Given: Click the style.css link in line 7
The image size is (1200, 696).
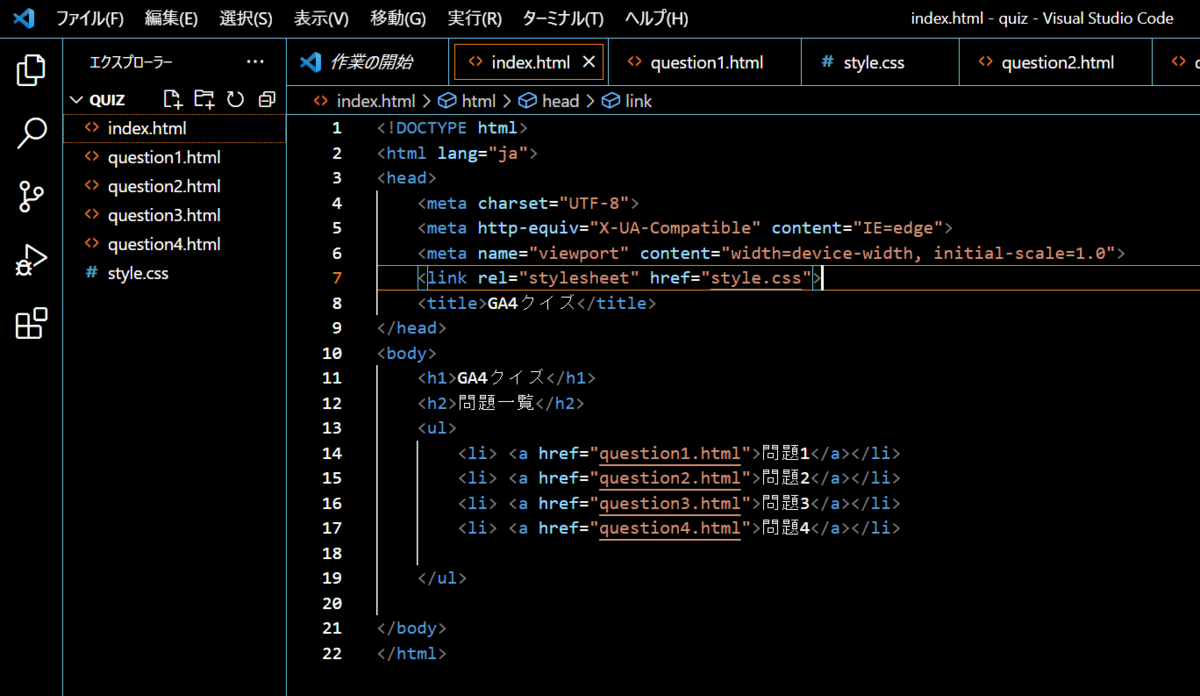Looking at the screenshot, I should [755, 278].
